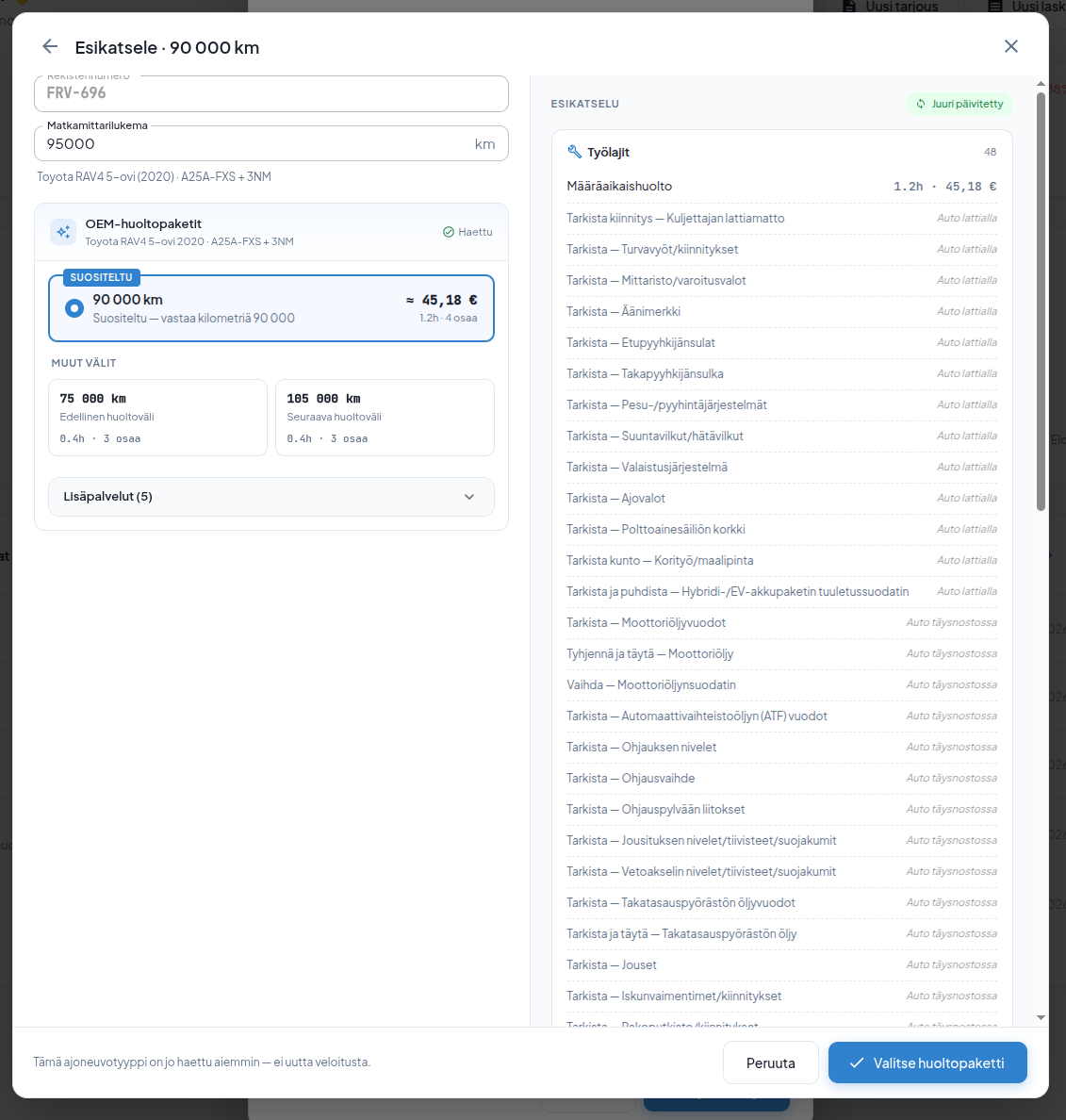This screenshot has width=1066, height=1120.
Task: Click the preview panel scrollbar thumb
Action: point(1041,302)
